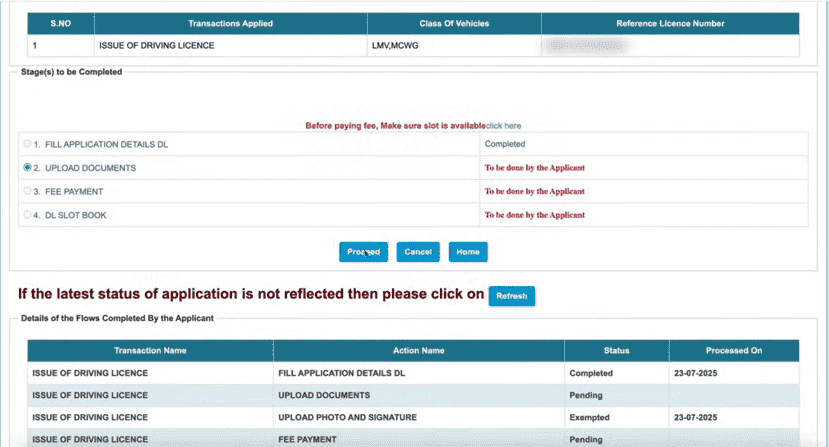The height and width of the screenshot is (447, 829).
Task: Click the Transactions Applied column header
Action: click(230, 23)
